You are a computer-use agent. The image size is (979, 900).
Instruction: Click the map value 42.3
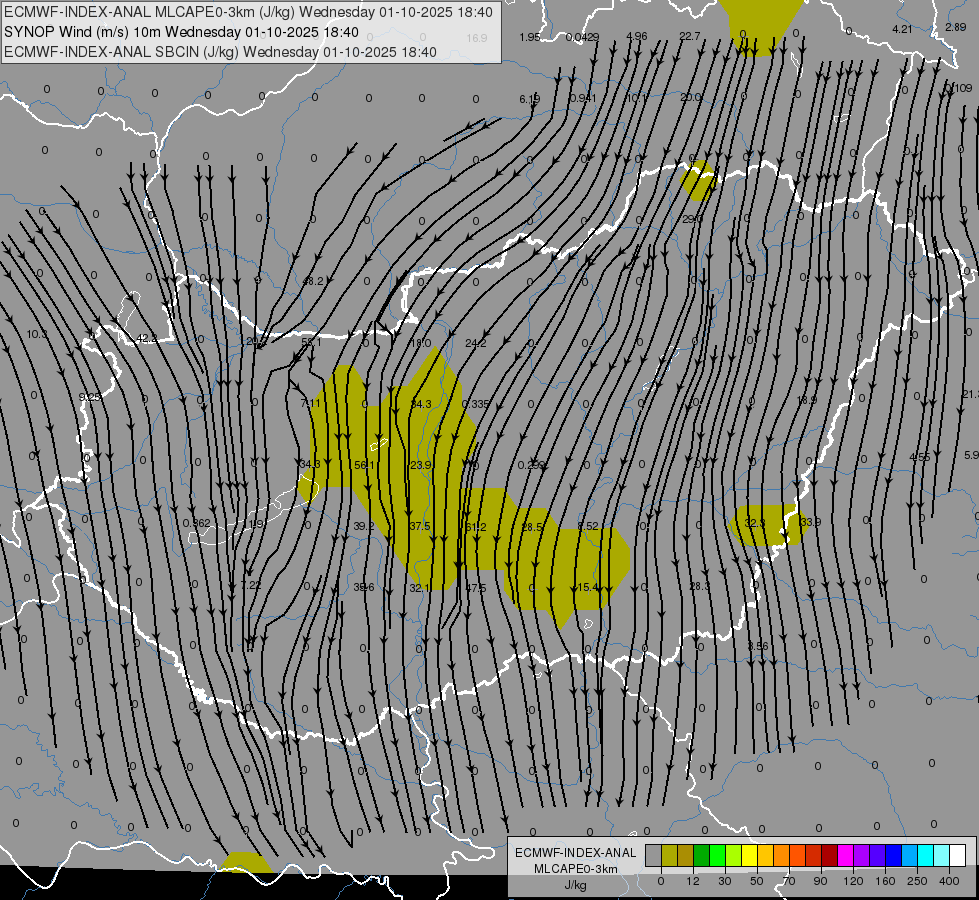[x=147, y=338]
